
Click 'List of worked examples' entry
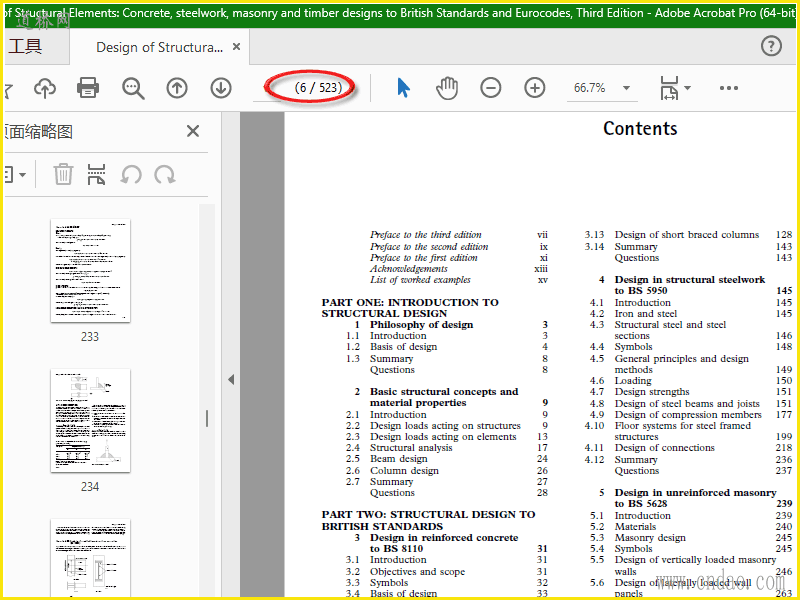point(420,280)
